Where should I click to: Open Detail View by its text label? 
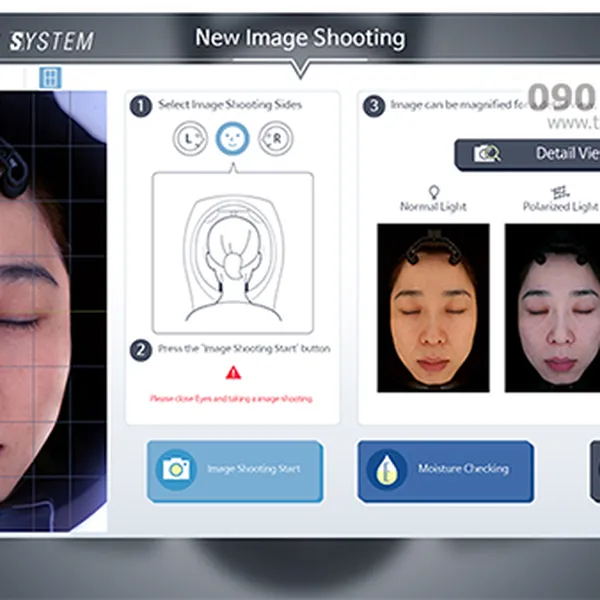tap(565, 154)
